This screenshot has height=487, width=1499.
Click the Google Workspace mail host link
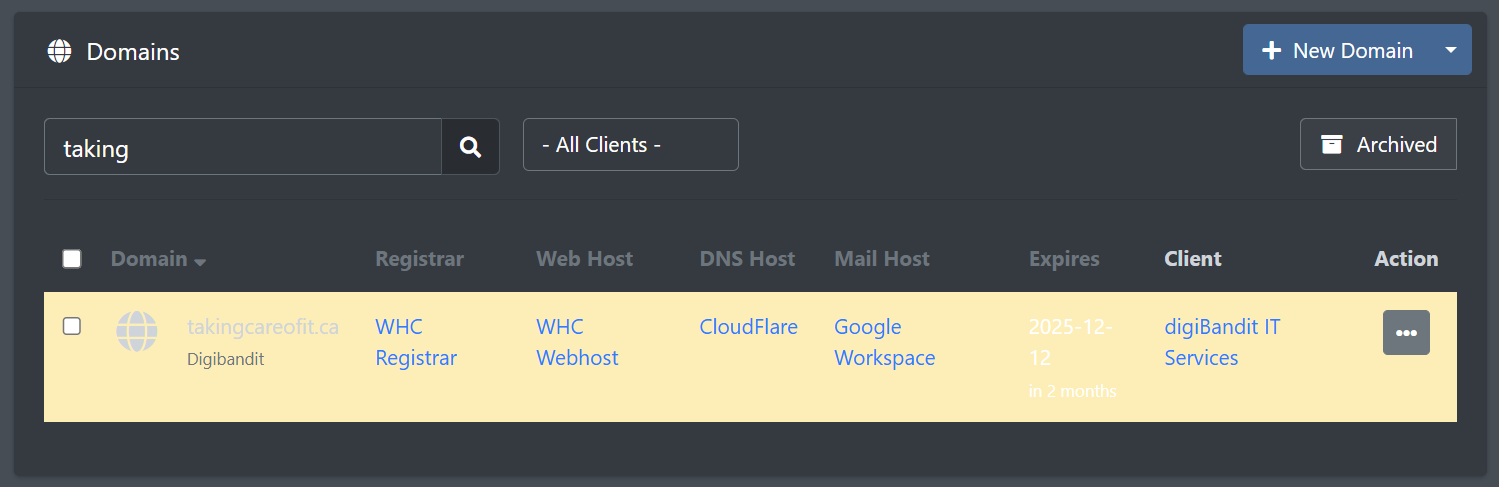point(884,342)
